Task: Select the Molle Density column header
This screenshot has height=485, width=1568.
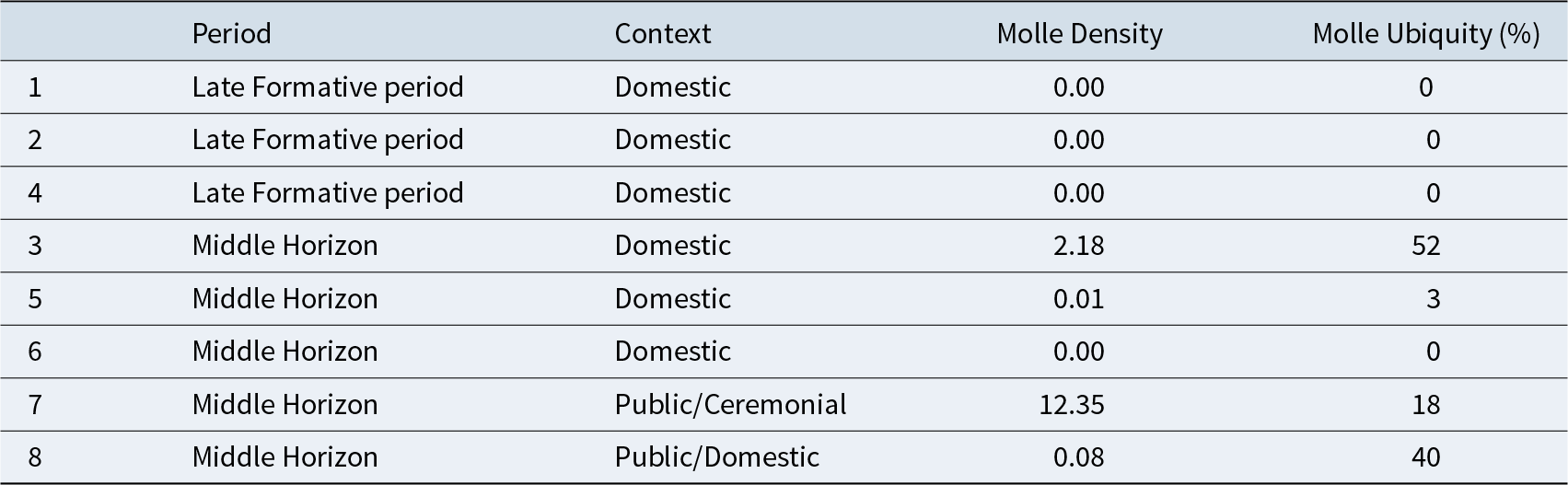Action: coord(1079,34)
